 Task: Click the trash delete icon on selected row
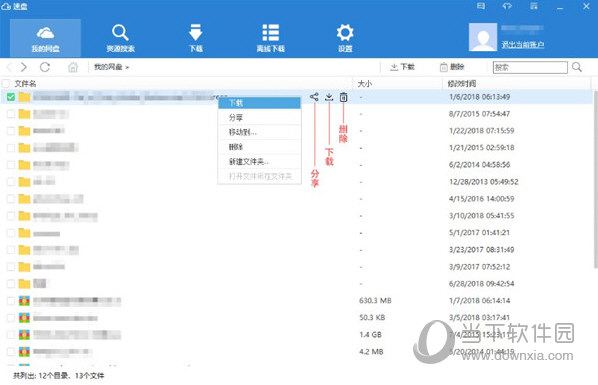[x=344, y=97]
